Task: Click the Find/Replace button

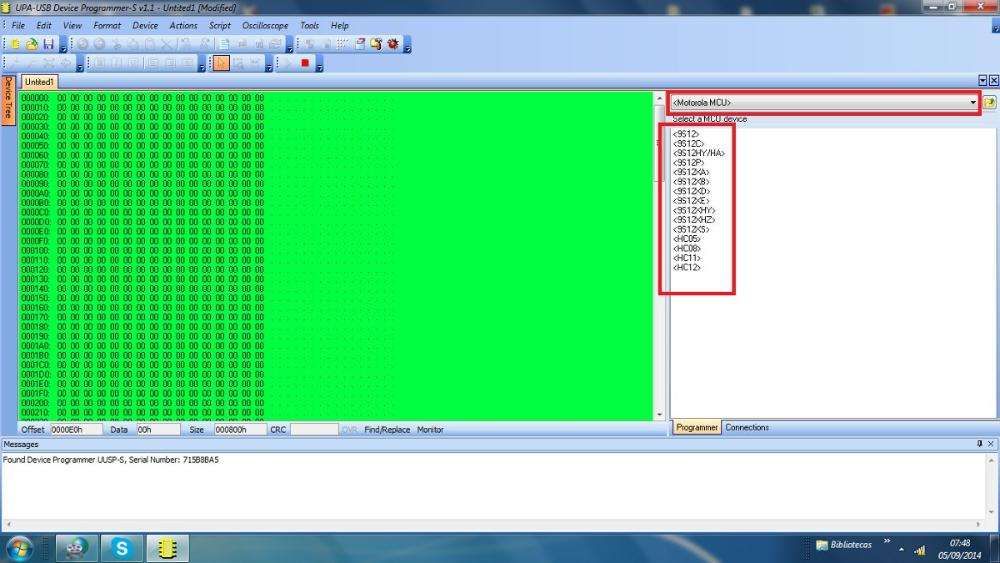Action: 387,430
